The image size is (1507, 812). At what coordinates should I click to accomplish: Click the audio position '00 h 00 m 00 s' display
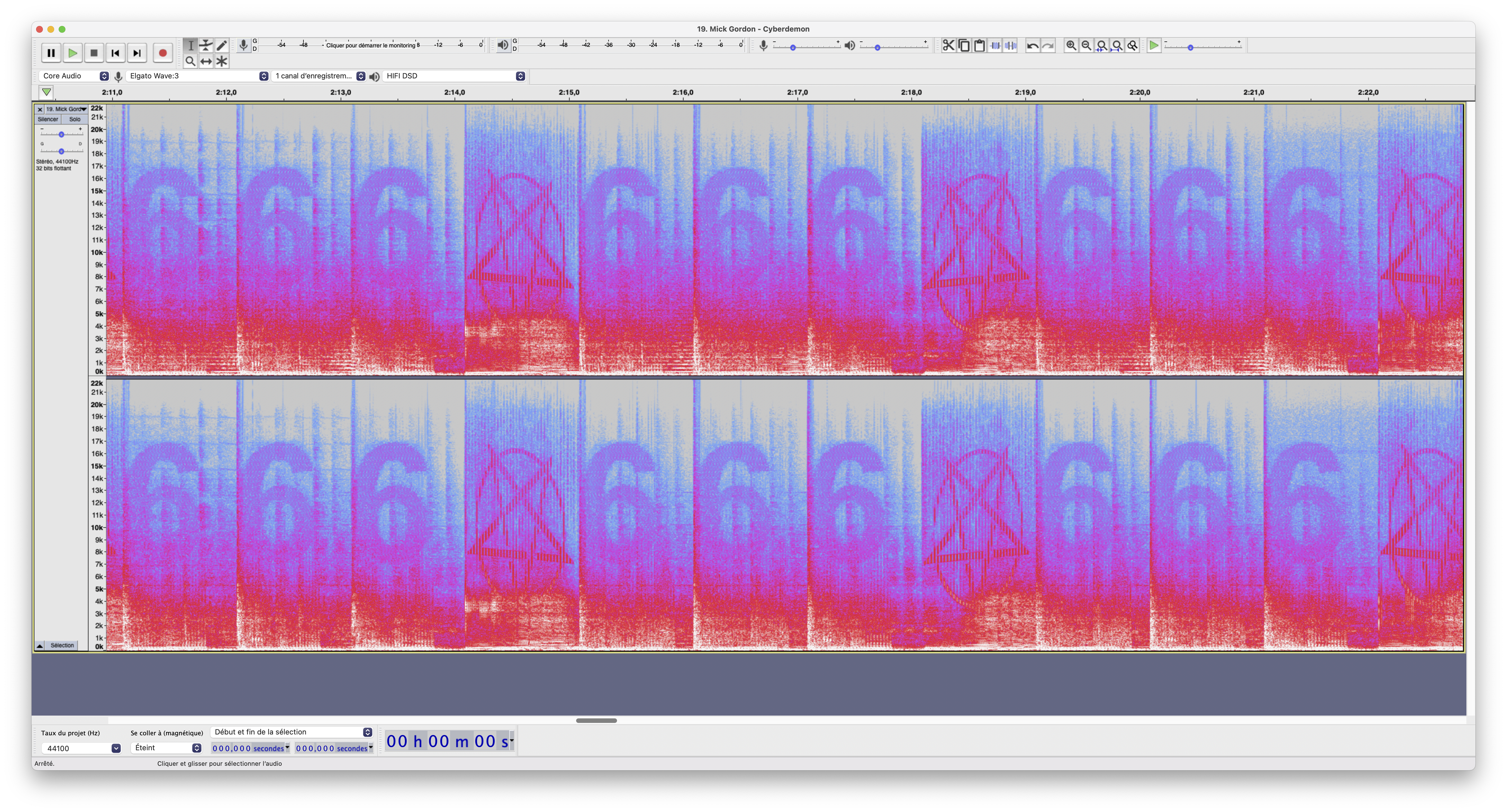point(447,741)
